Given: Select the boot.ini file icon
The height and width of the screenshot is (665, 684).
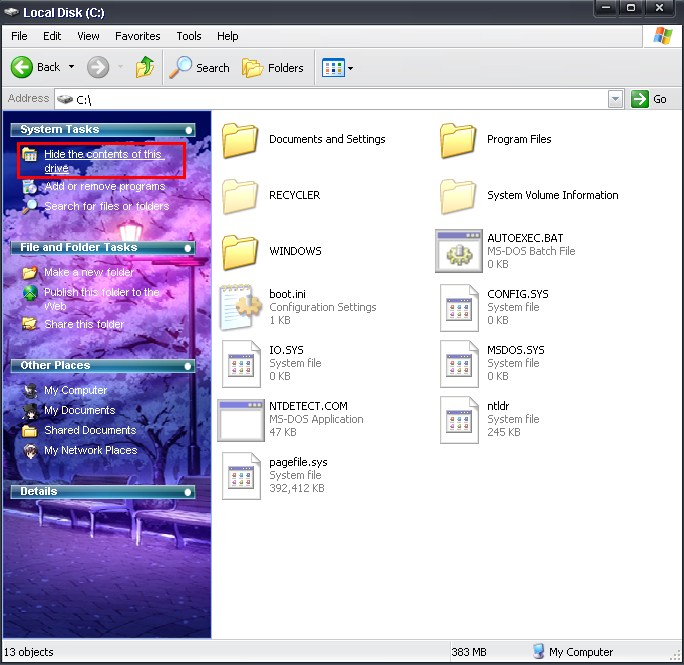Looking at the screenshot, I should (241, 307).
